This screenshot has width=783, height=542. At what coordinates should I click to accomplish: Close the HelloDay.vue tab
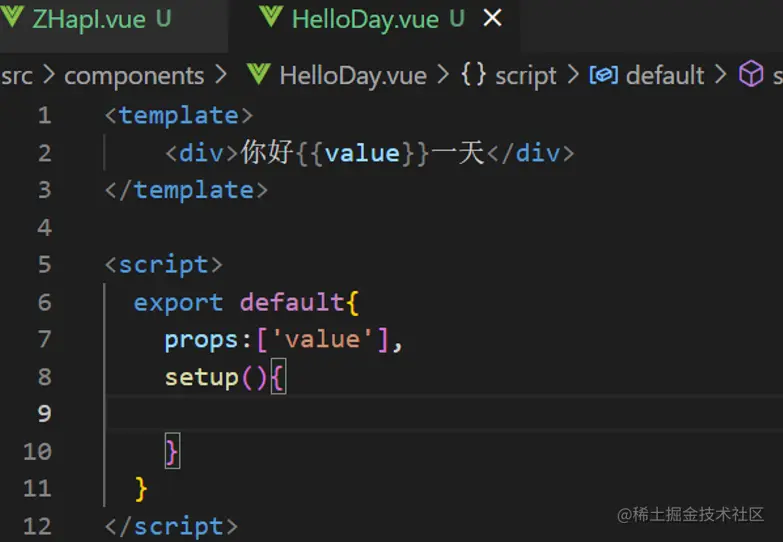pos(492,18)
